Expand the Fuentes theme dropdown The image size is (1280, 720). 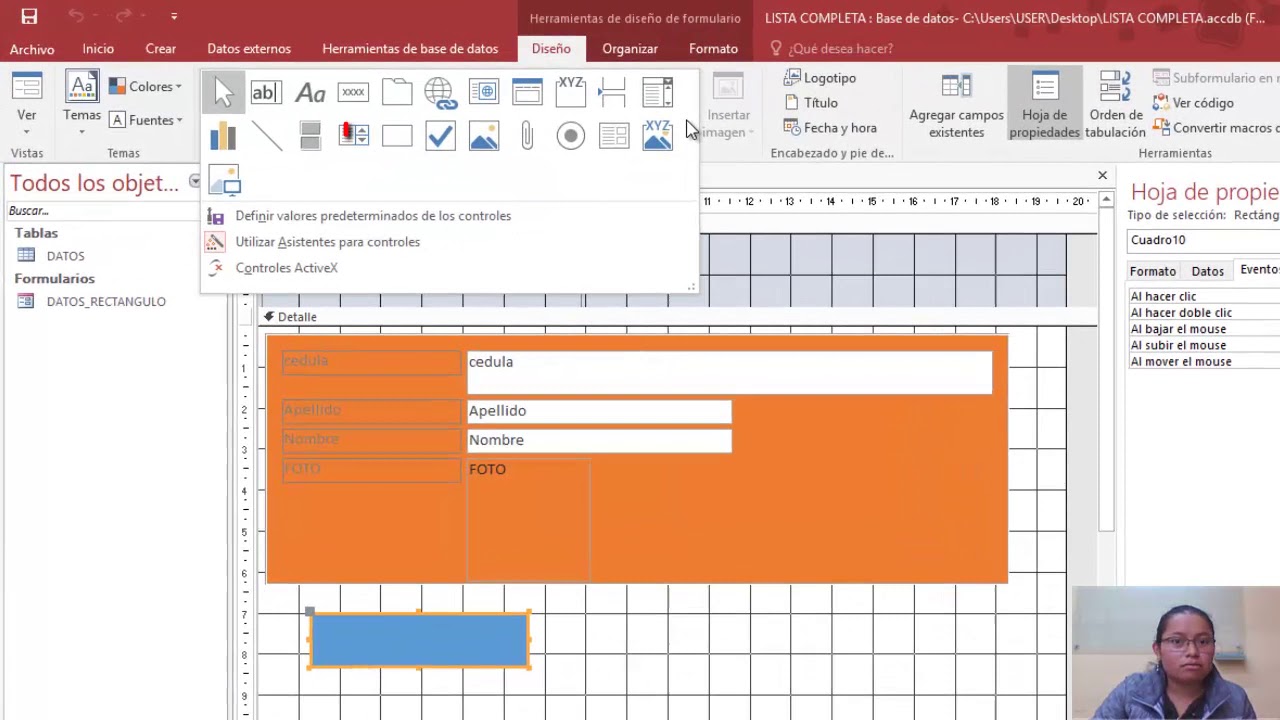coord(146,120)
